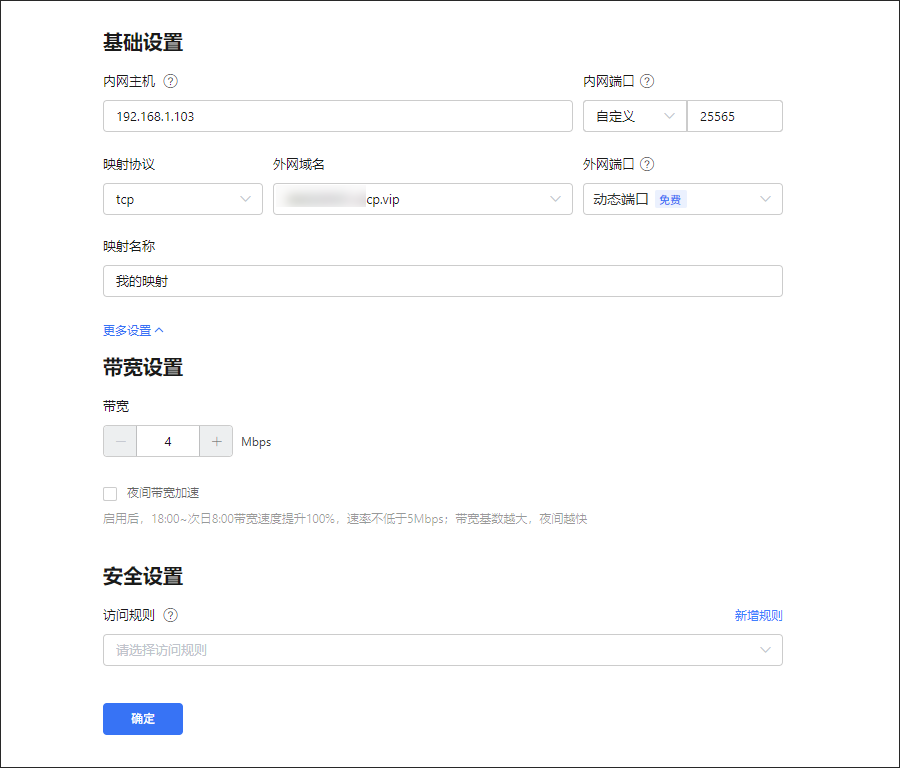Viewport: 900px width, 768px height.
Task: Click the 确定 button
Action: point(143,719)
